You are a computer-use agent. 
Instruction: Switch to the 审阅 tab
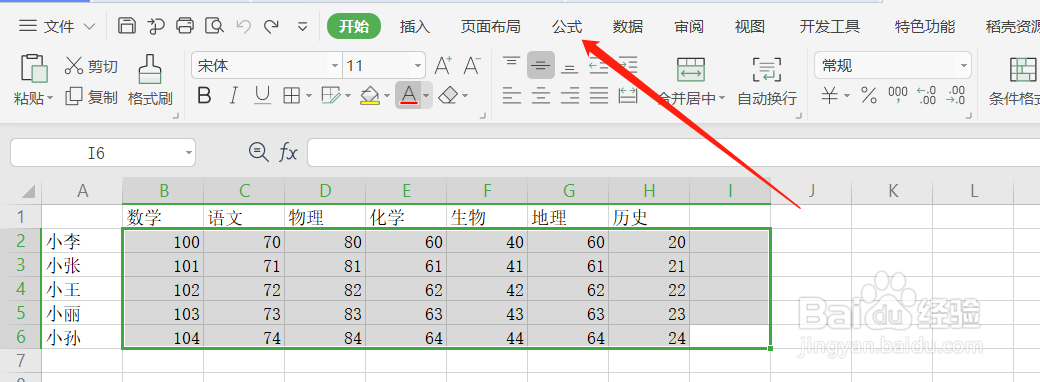tap(689, 27)
